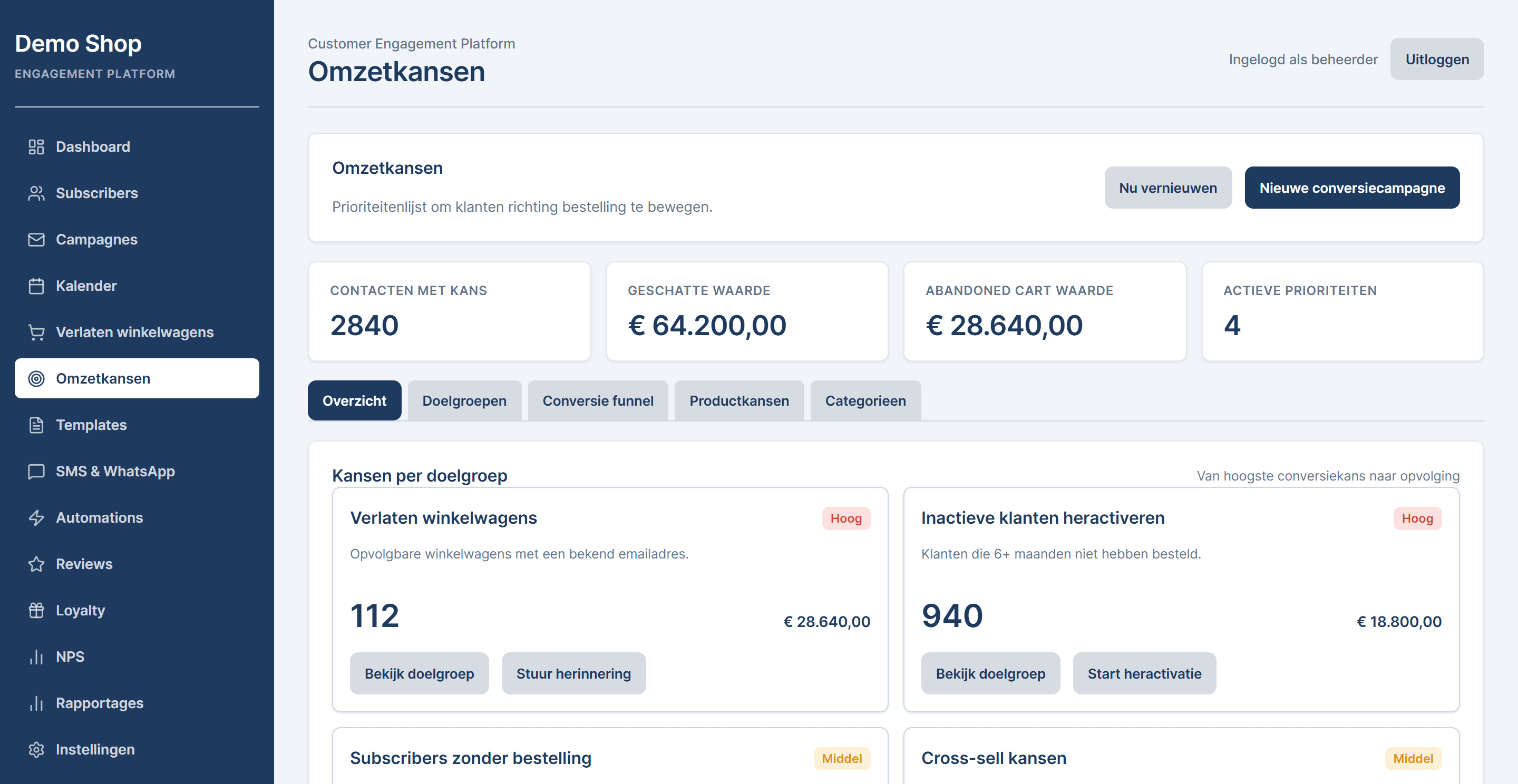Open Verlaten winkelwagens sidebar item
This screenshot has height=784, width=1518.
click(x=137, y=332)
